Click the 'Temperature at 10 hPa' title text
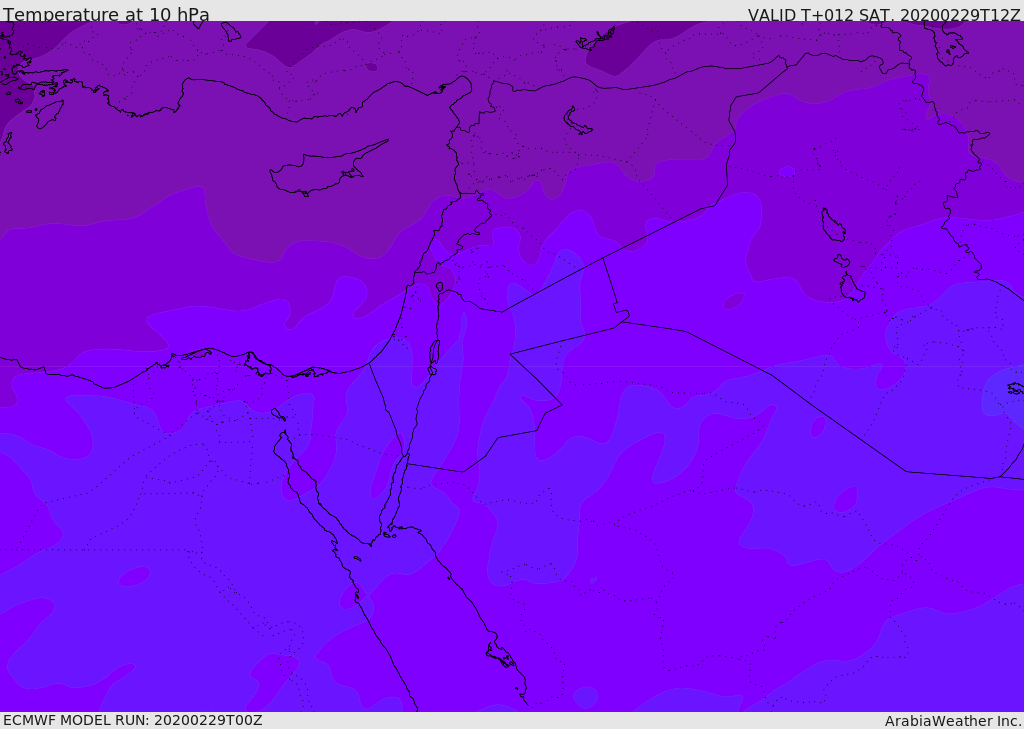1024x729 pixels. pos(106,14)
